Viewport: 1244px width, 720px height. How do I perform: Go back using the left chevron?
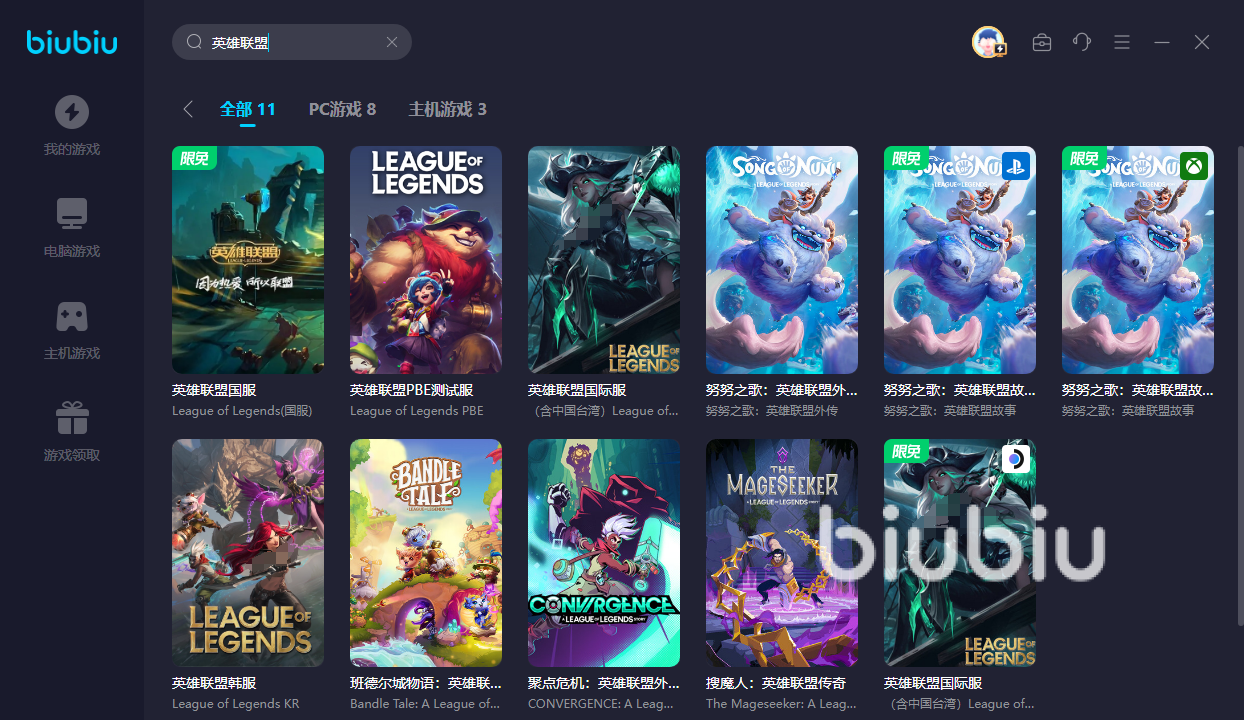187,109
